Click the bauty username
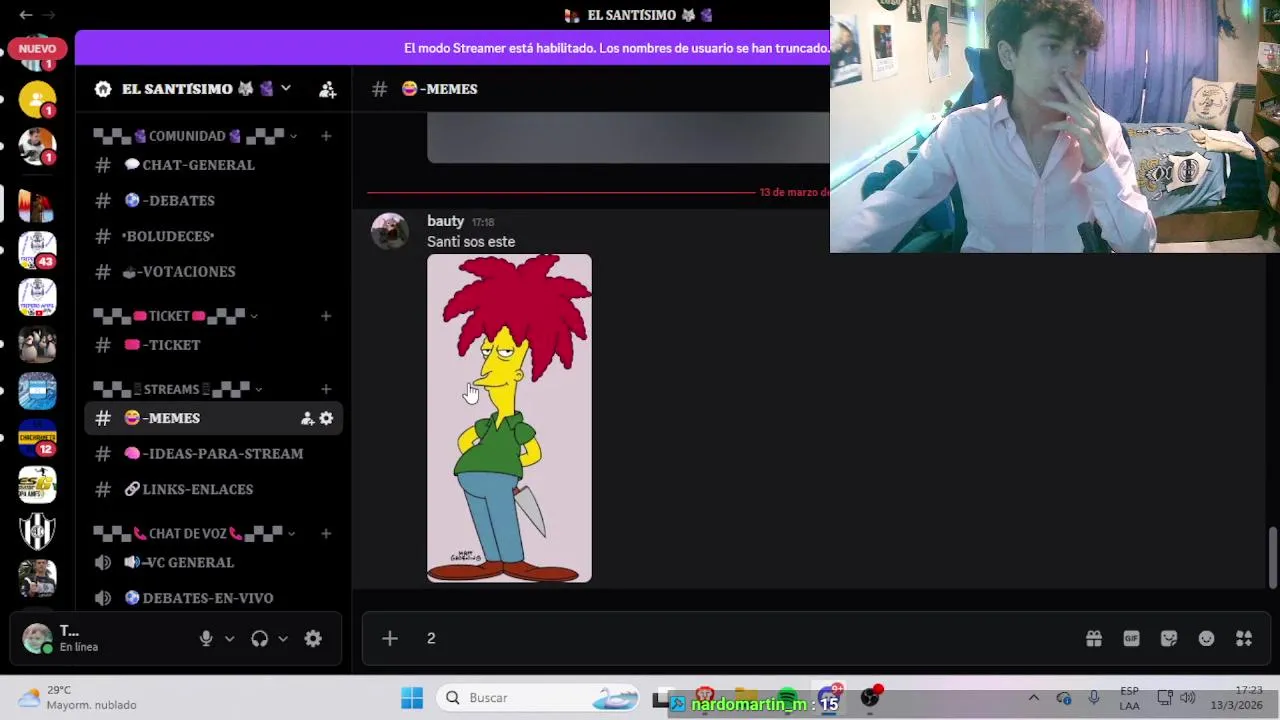The height and width of the screenshot is (720, 1280). tap(445, 221)
